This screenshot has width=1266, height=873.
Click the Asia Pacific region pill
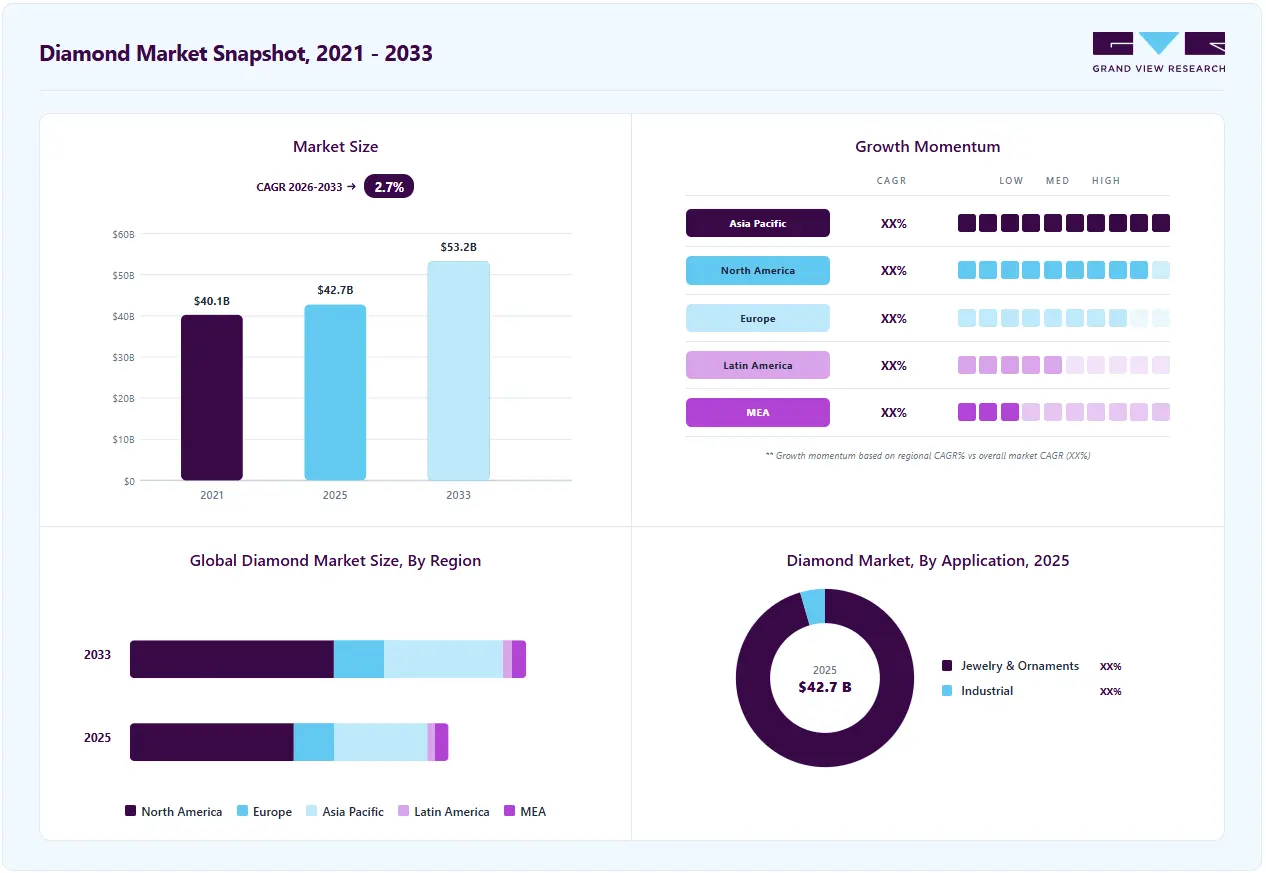click(758, 223)
